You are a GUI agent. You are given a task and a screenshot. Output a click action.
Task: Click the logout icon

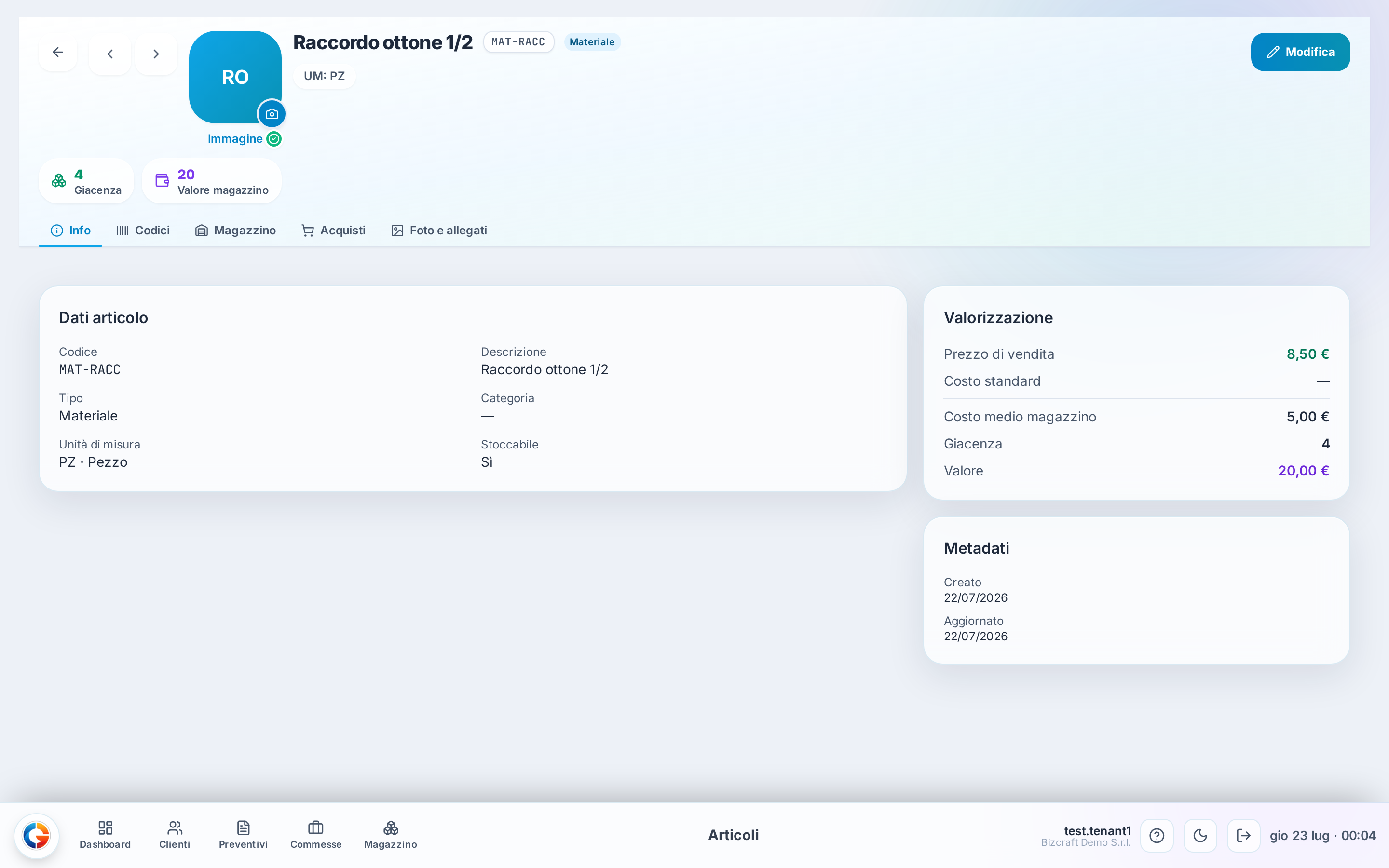[x=1244, y=835]
